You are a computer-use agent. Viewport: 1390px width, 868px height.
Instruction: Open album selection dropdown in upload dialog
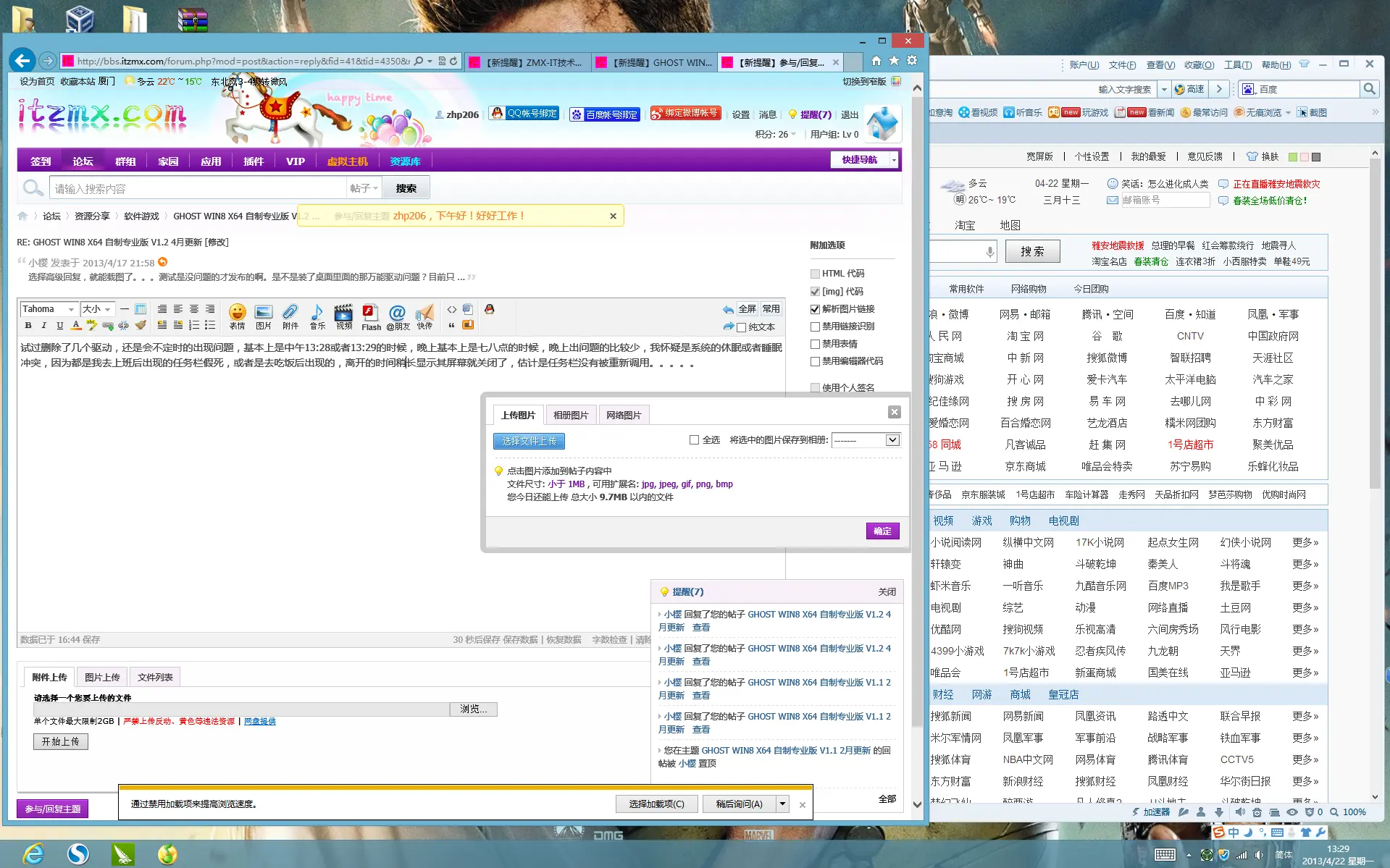pyautogui.click(x=866, y=440)
